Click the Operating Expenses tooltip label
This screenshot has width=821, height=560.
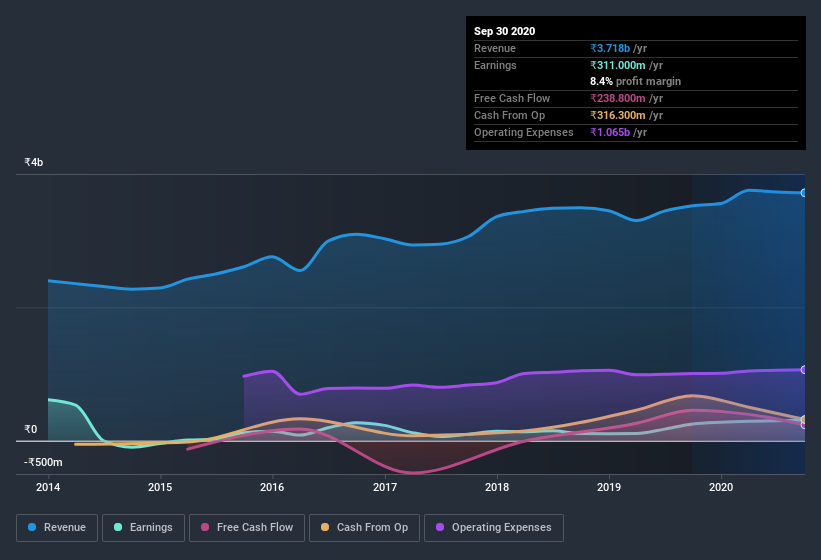pyautogui.click(x=524, y=132)
